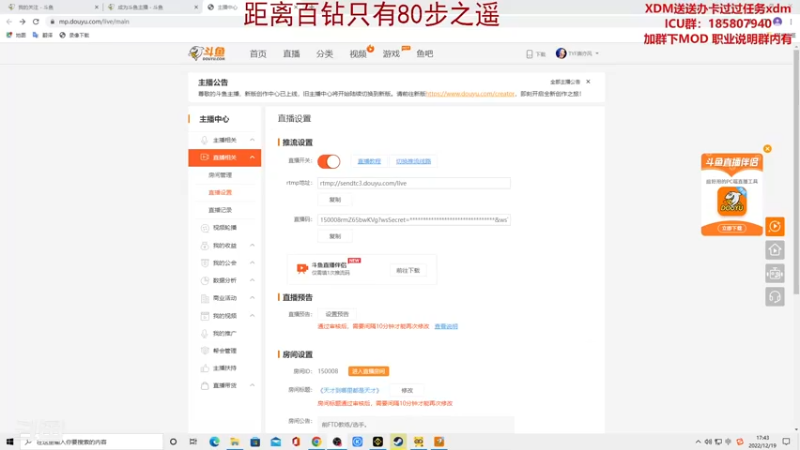Viewport: 800px width, 450px height.
Task: Click the 帮会管理 sidebar icon
Action: (x=205, y=351)
